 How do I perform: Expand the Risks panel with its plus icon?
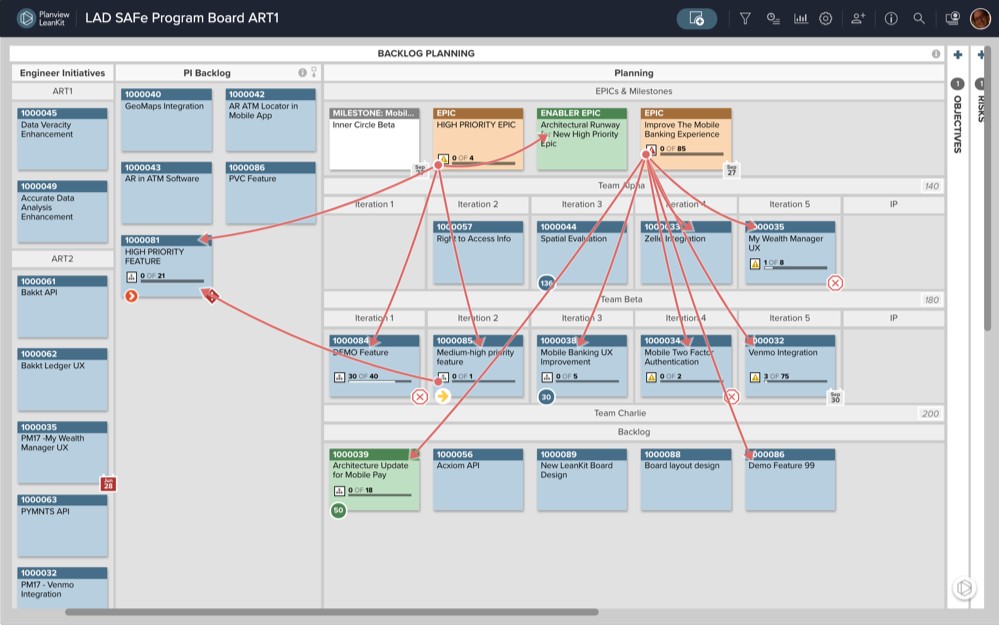[x=981, y=54]
